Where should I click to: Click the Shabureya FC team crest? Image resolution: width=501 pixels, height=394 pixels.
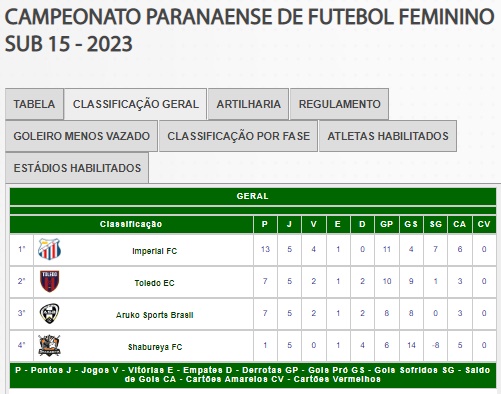click(49, 345)
